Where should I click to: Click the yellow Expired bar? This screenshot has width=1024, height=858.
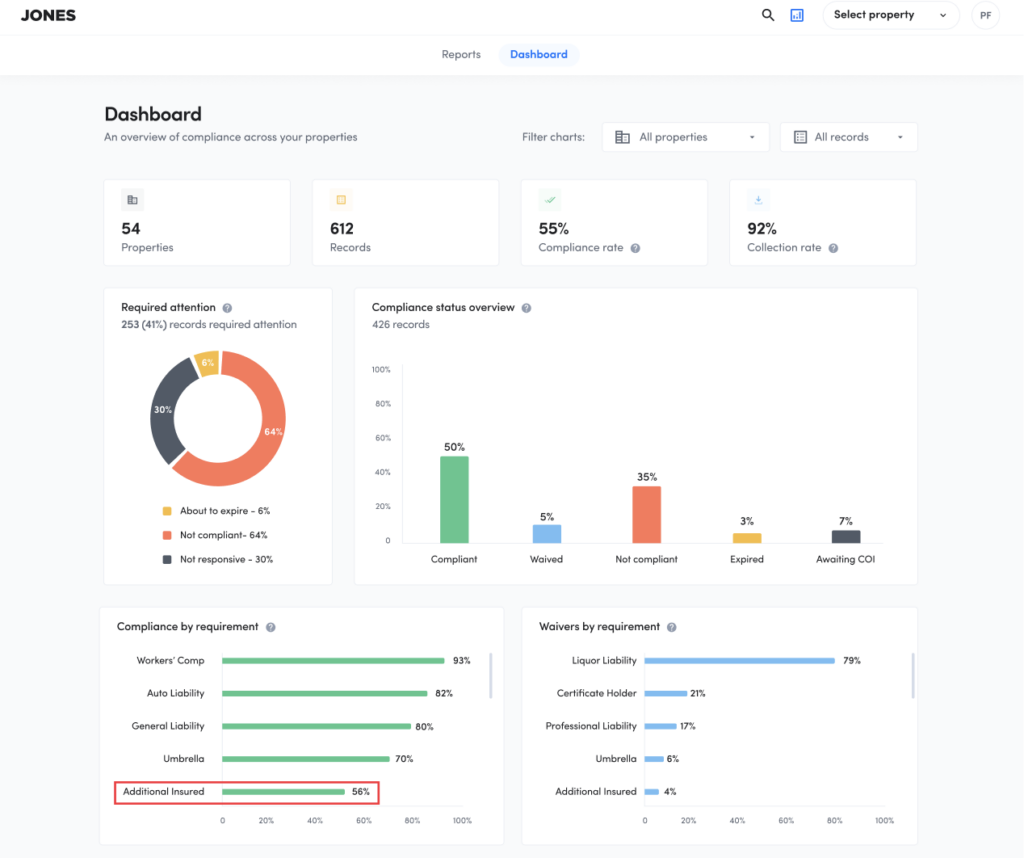point(746,538)
